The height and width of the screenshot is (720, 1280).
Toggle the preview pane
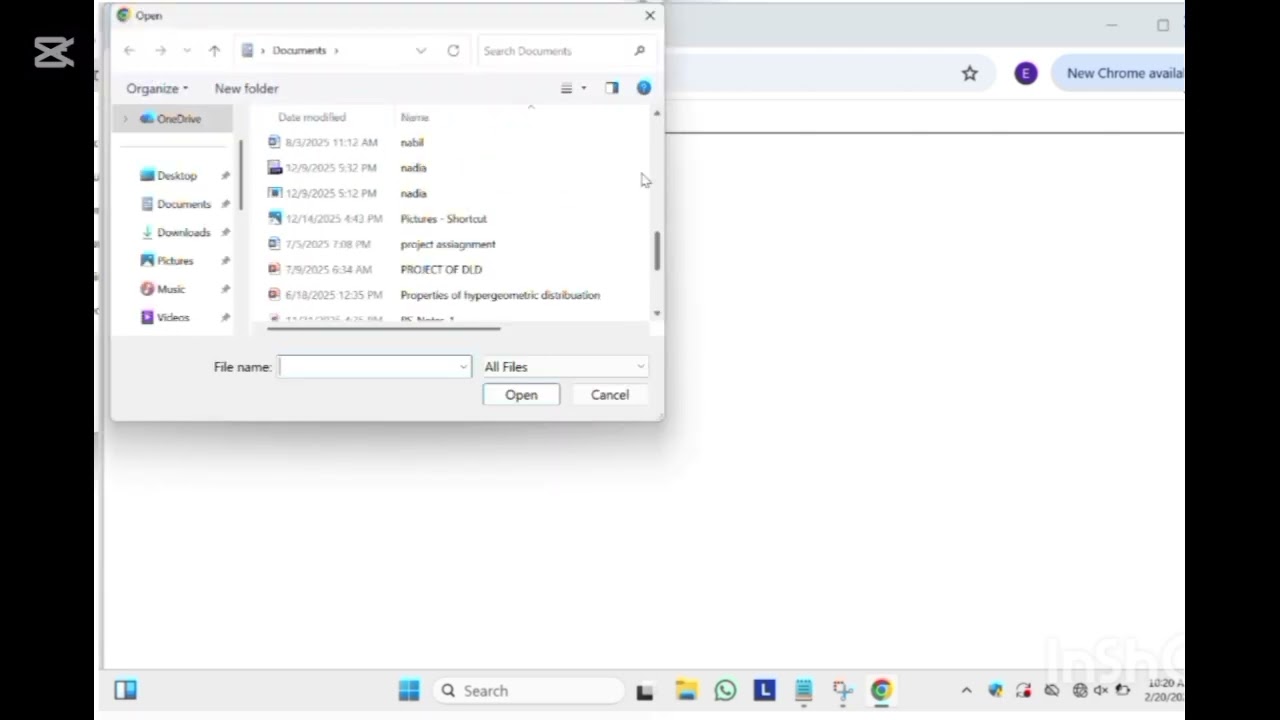[612, 88]
